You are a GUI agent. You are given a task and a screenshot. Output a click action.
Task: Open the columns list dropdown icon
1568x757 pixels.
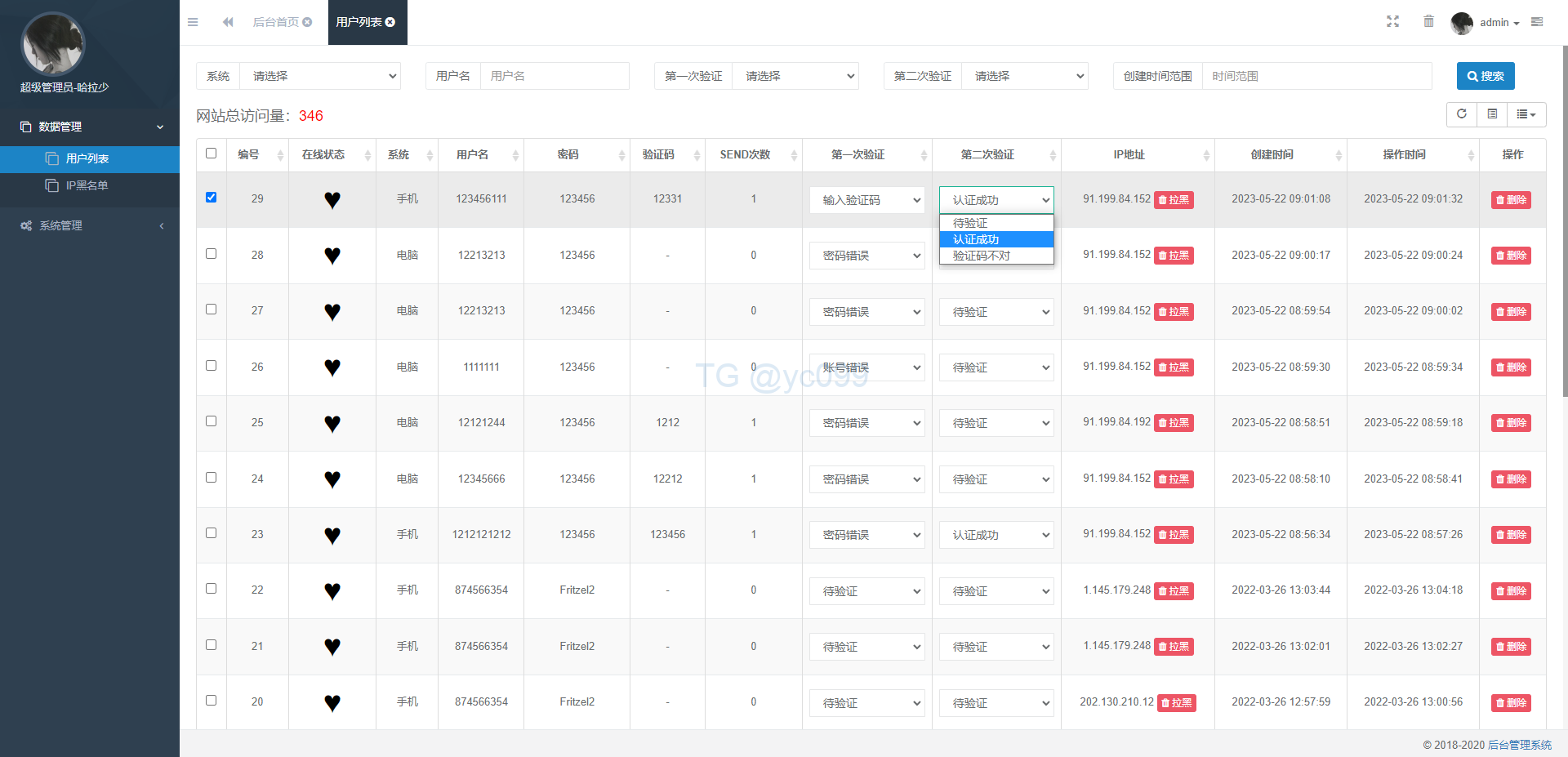click(1526, 114)
